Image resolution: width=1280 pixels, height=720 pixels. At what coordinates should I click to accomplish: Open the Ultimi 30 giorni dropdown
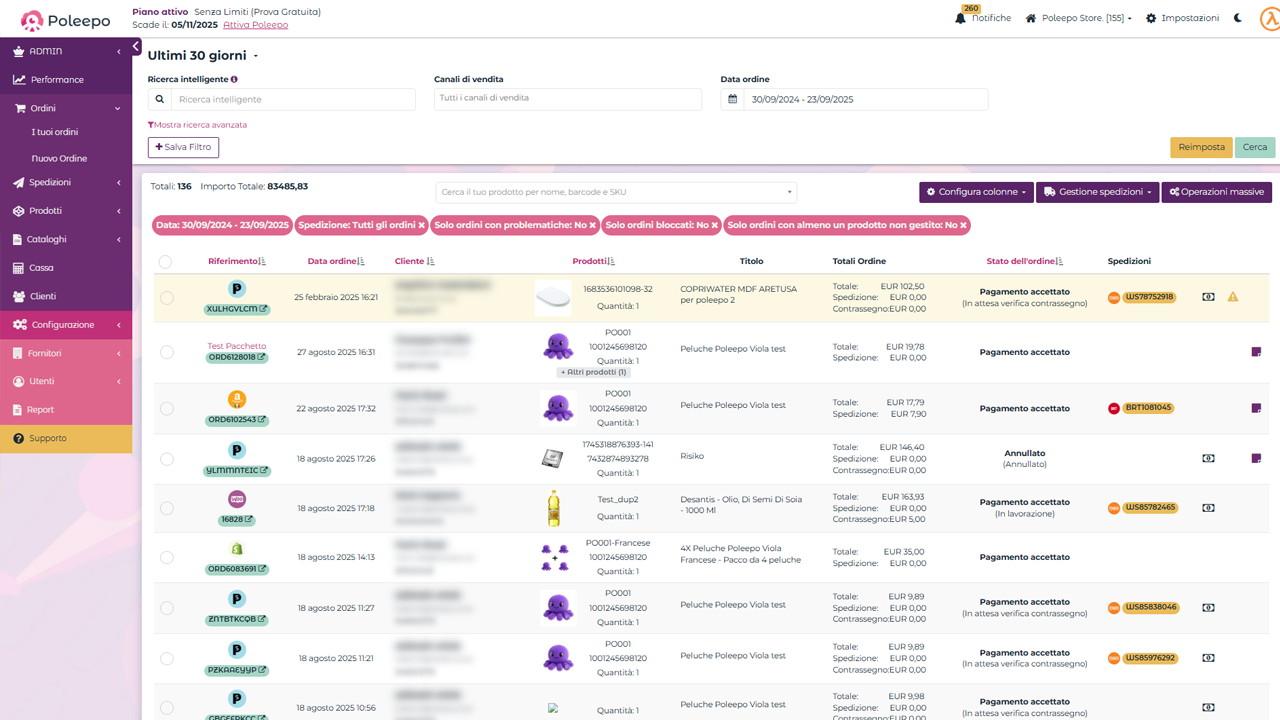tap(203, 56)
